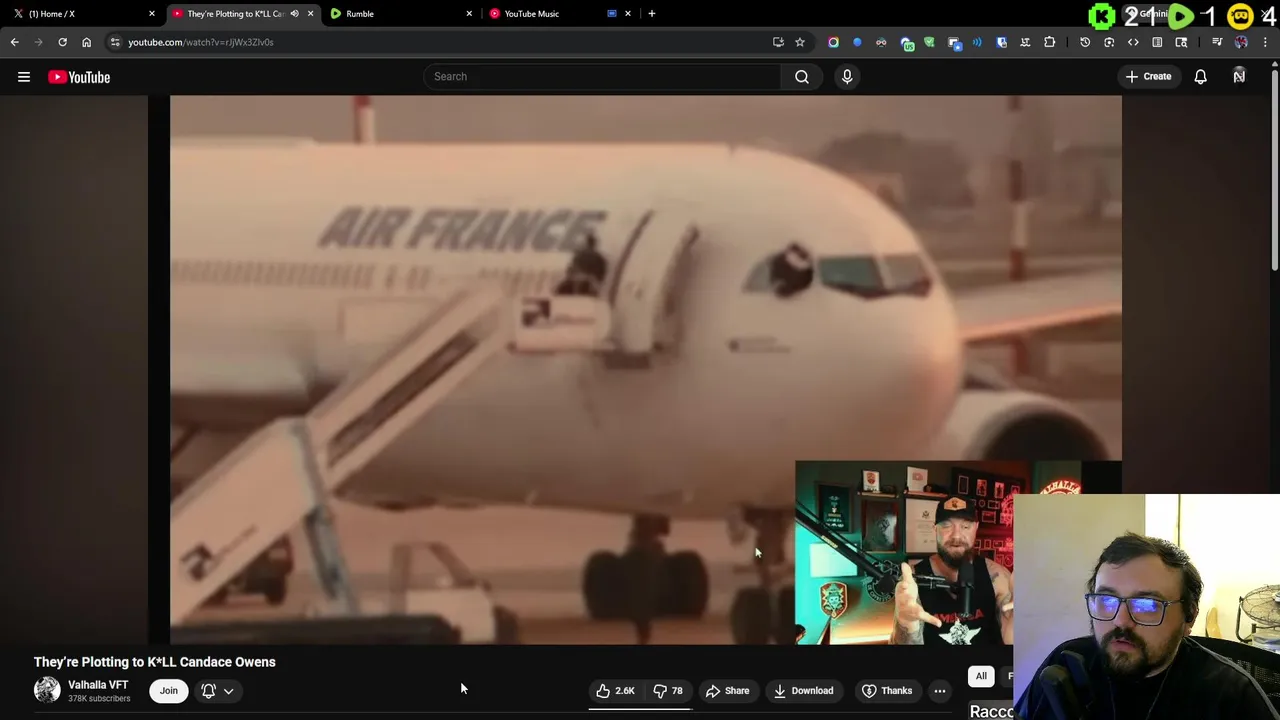
Task: Select the All filter chip
Action: click(981, 676)
